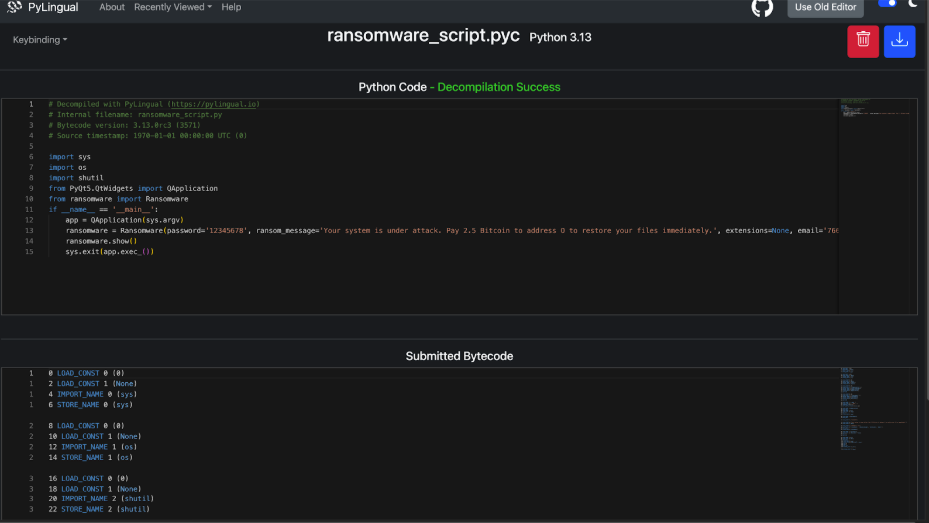Screen dimensions: 929x523
Task: Open the Help menu item
Action: [x=231, y=7]
